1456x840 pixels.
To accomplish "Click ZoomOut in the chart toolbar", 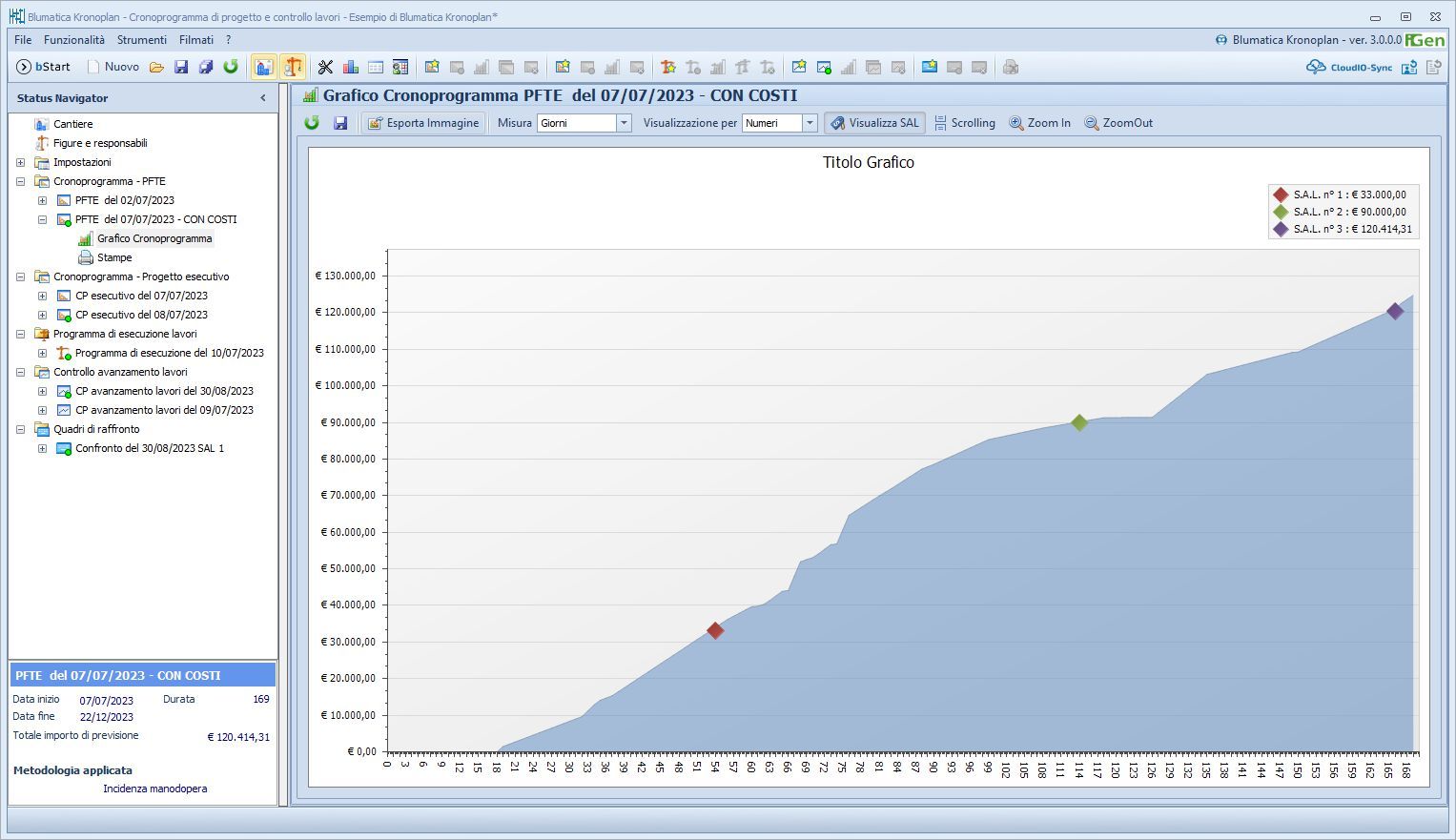I will click(1118, 123).
